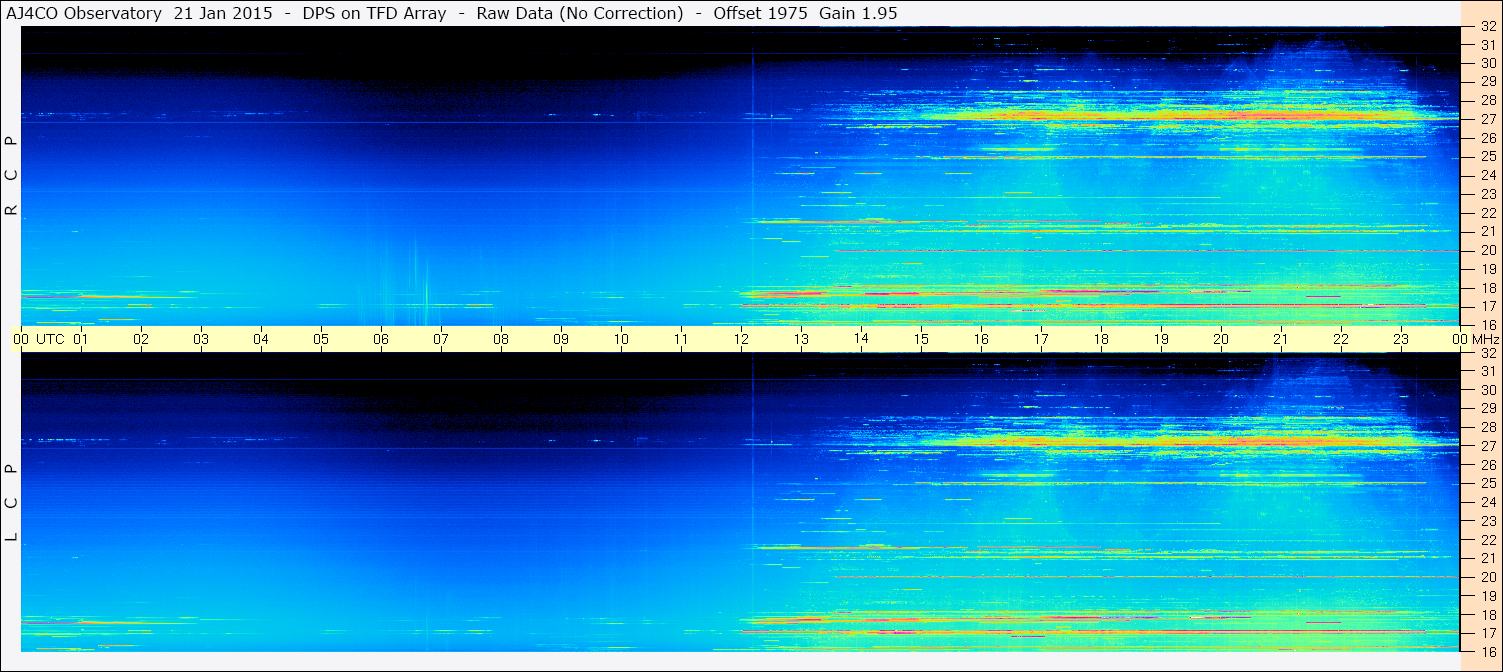Select hour 20 on the UTC axis
Screen dimensions: 1503x672
pos(1221,339)
